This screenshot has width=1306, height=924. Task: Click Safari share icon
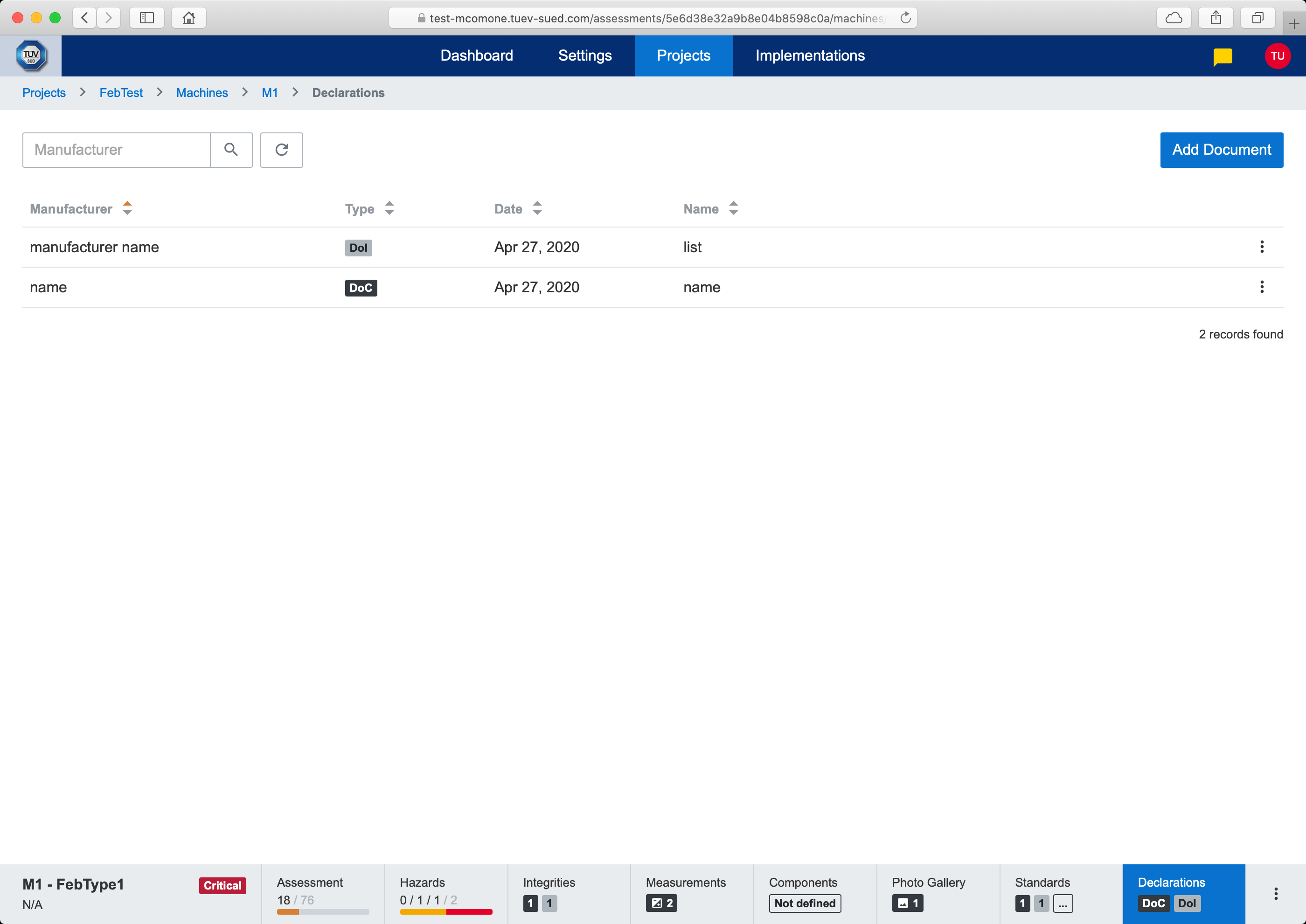coord(1216,18)
